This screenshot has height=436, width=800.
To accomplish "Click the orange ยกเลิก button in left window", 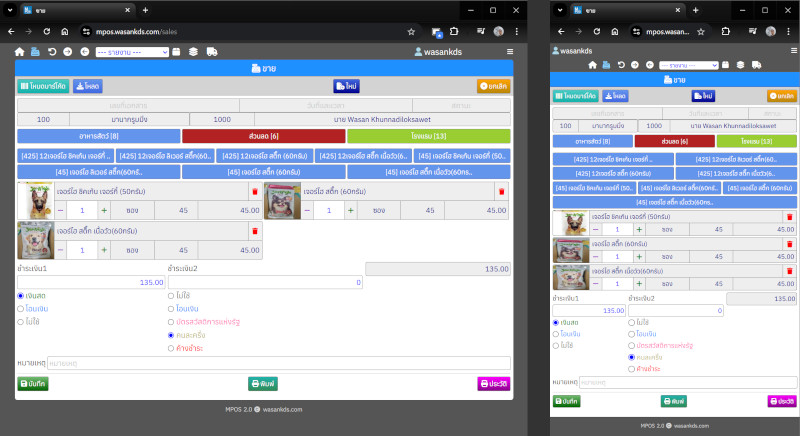I will coord(493,87).
